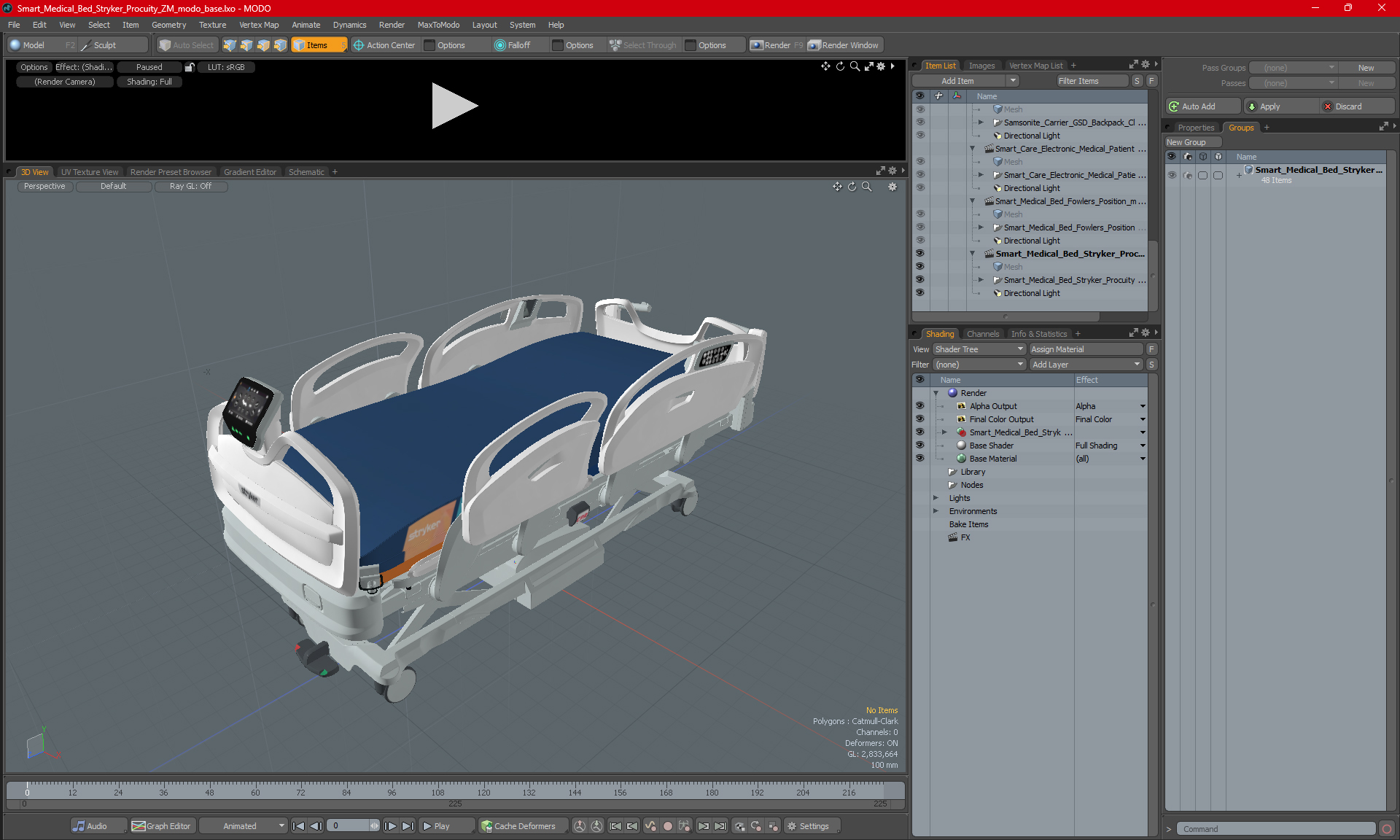Toggle visibility of Final Color Output

click(x=919, y=419)
